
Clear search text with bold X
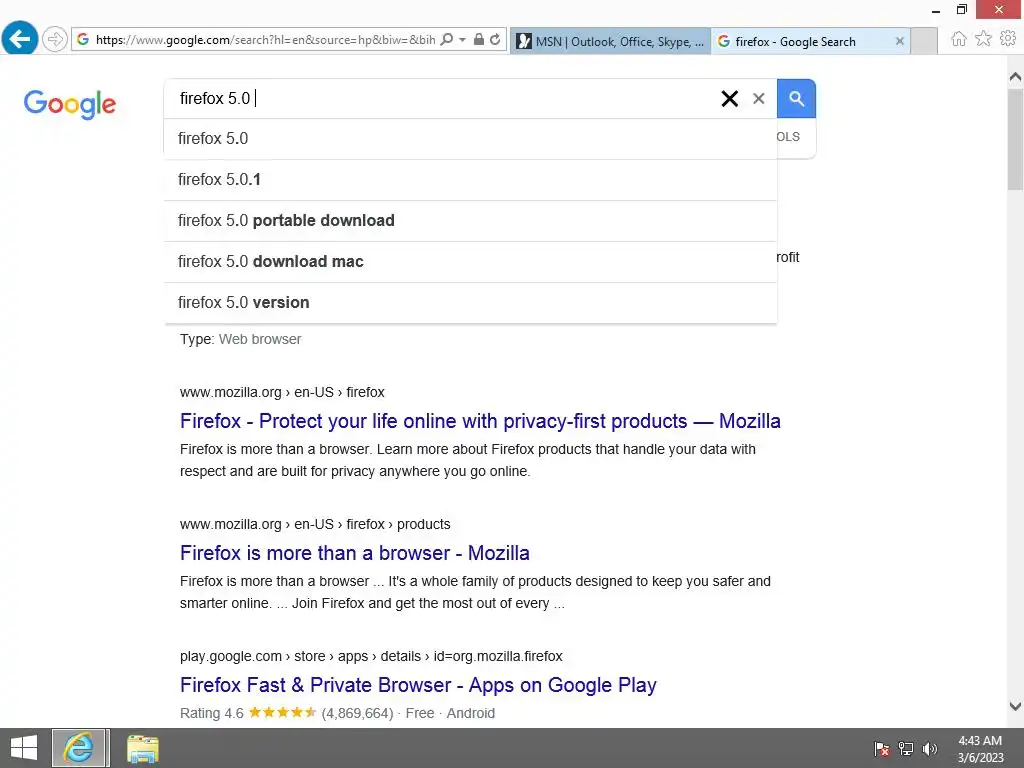(x=729, y=99)
